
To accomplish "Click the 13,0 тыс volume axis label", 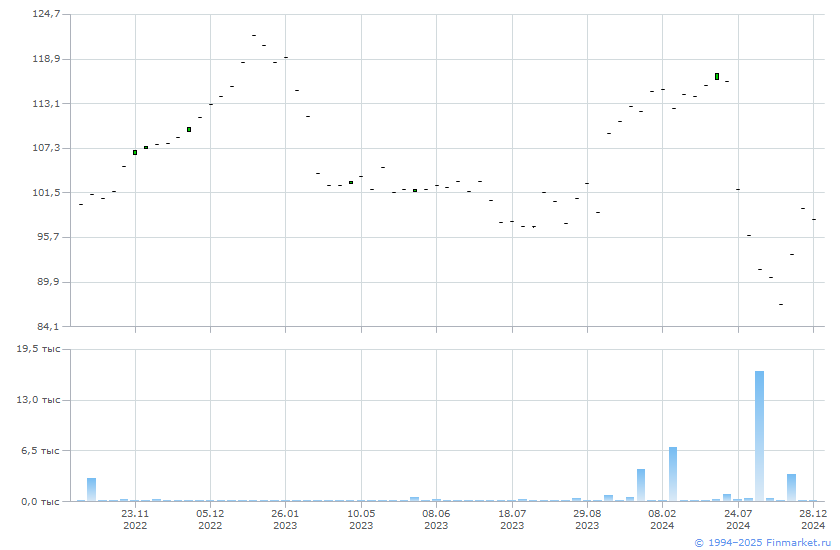I will pos(39,400).
